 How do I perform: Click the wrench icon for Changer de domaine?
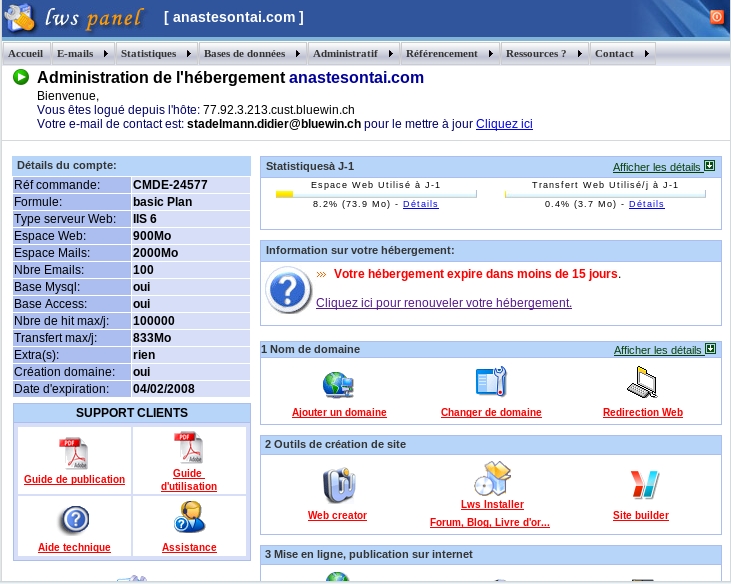point(491,382)
